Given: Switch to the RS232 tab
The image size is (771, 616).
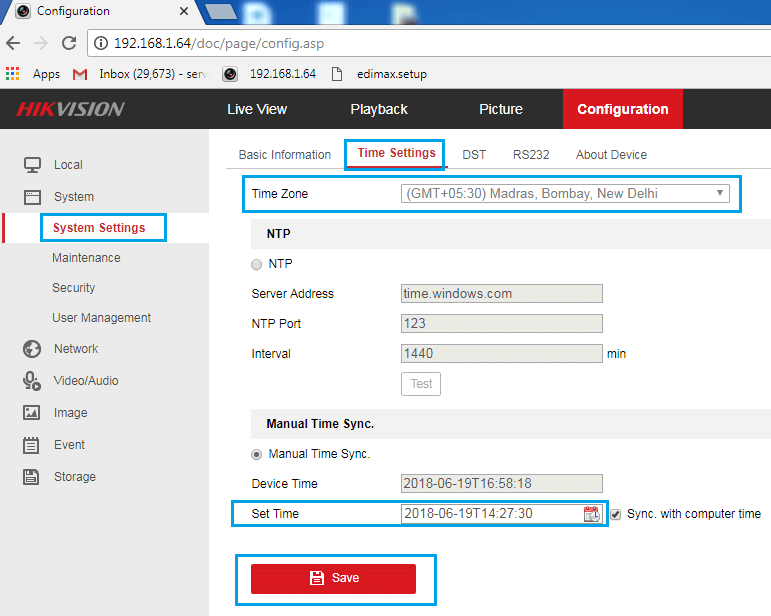Looking at the screenshot, I should pyautogui.click(x=531, y=155).
